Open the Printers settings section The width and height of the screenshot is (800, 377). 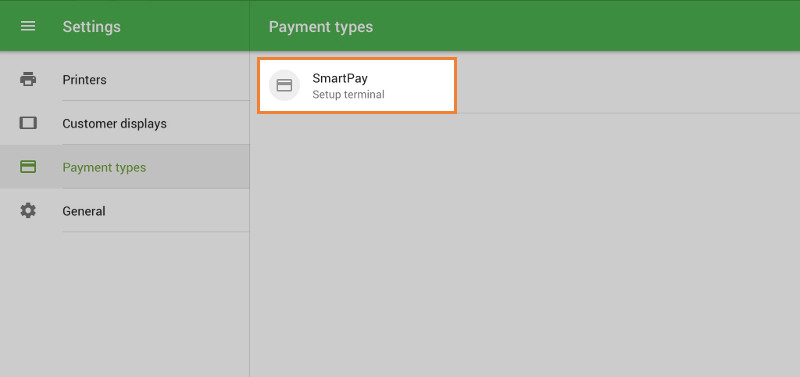point(124,80)
